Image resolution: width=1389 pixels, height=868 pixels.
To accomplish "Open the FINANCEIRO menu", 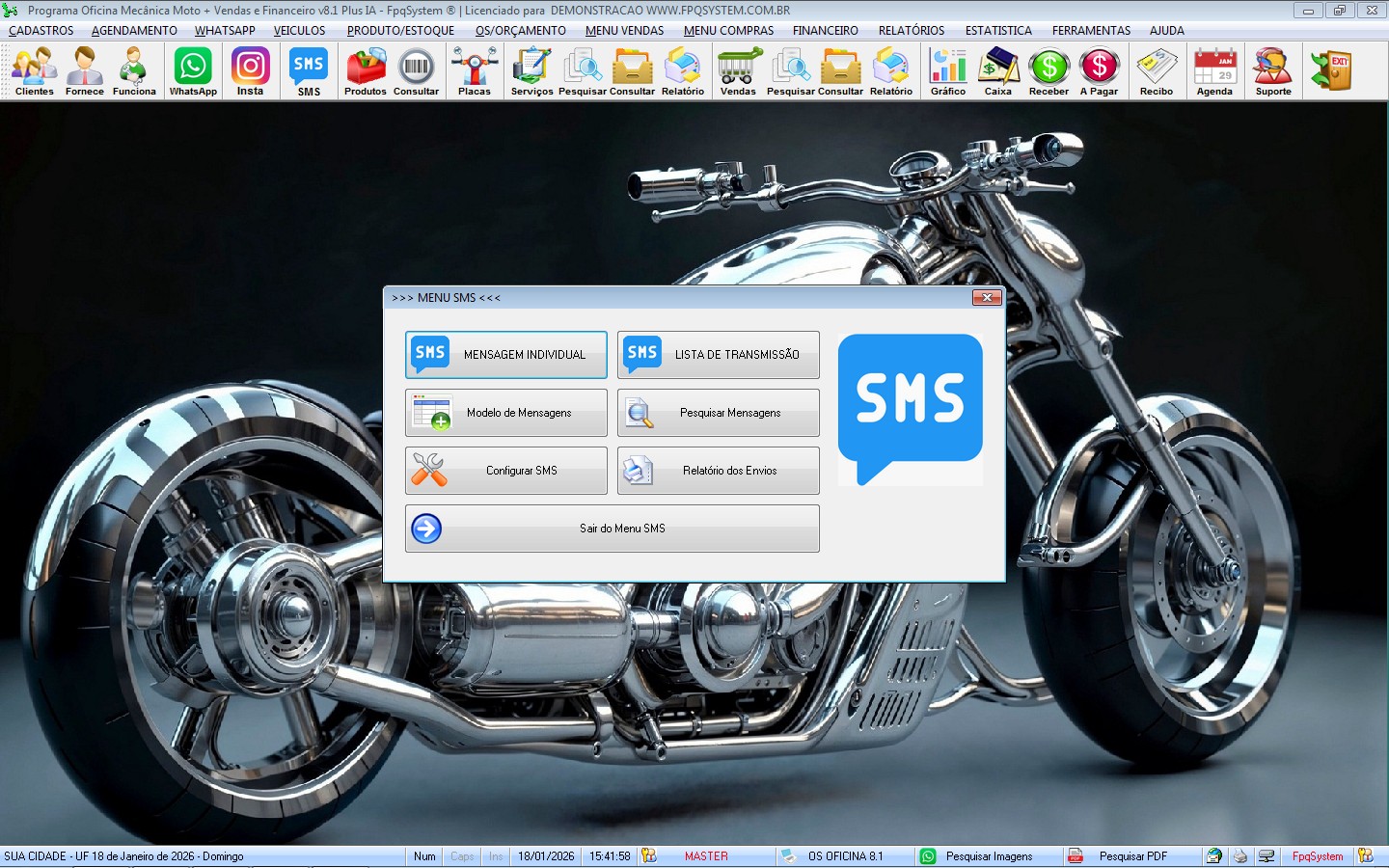I will tap(825, 31).
